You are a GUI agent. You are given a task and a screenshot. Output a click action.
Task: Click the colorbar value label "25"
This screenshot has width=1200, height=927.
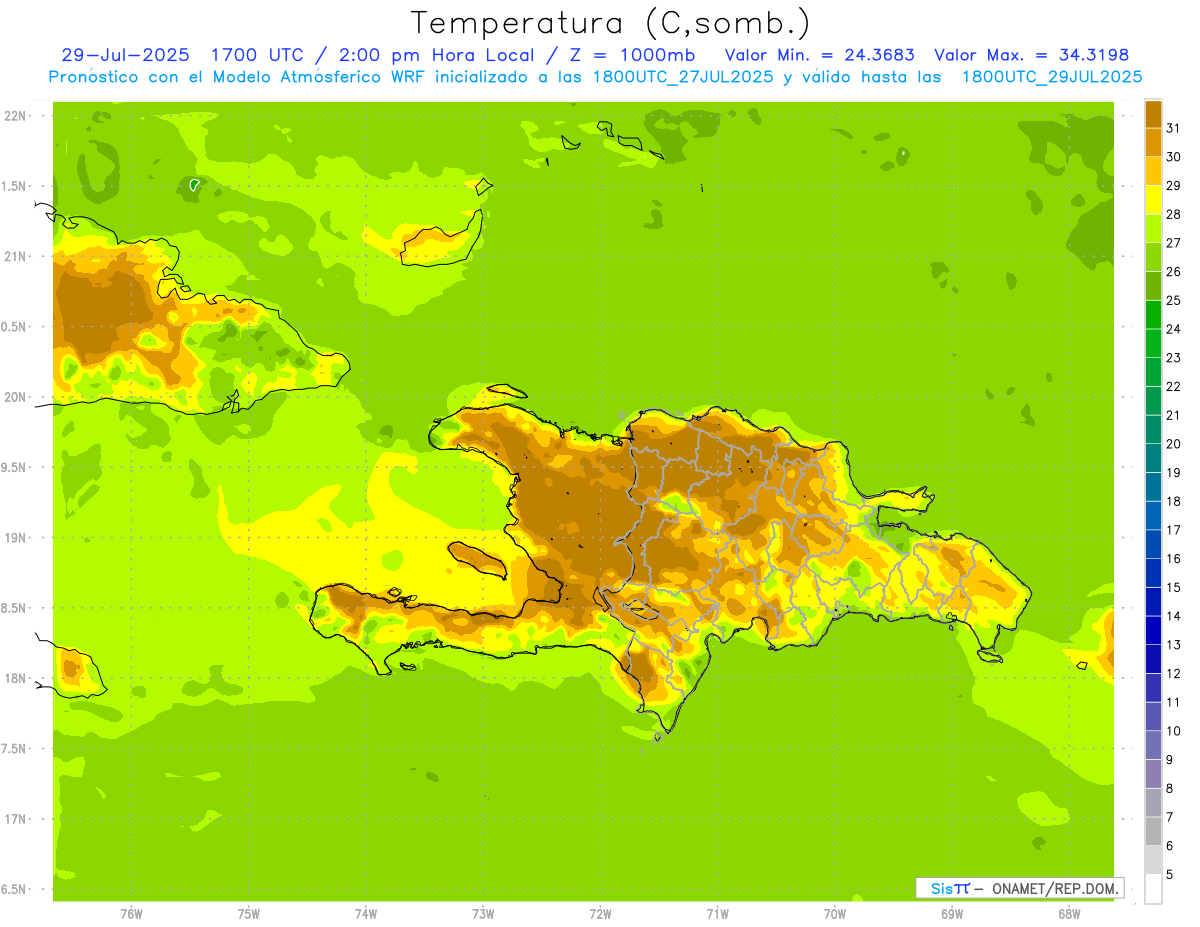click(x=1174, y=300)
